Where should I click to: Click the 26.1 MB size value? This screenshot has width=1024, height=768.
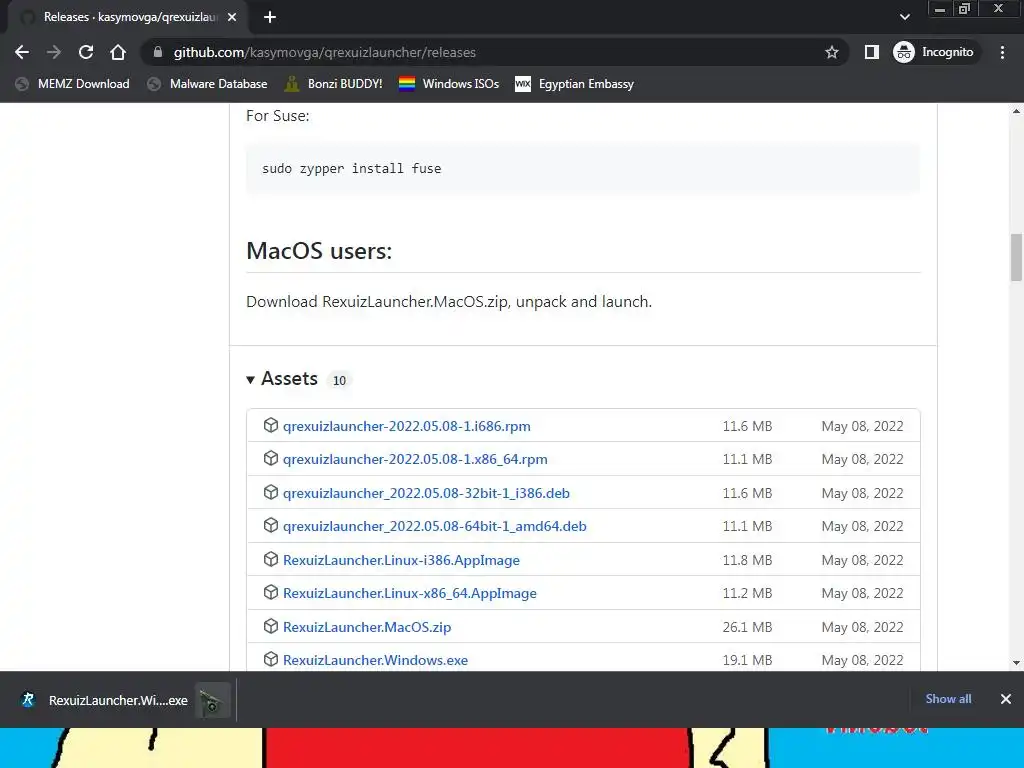coord(747,627)
